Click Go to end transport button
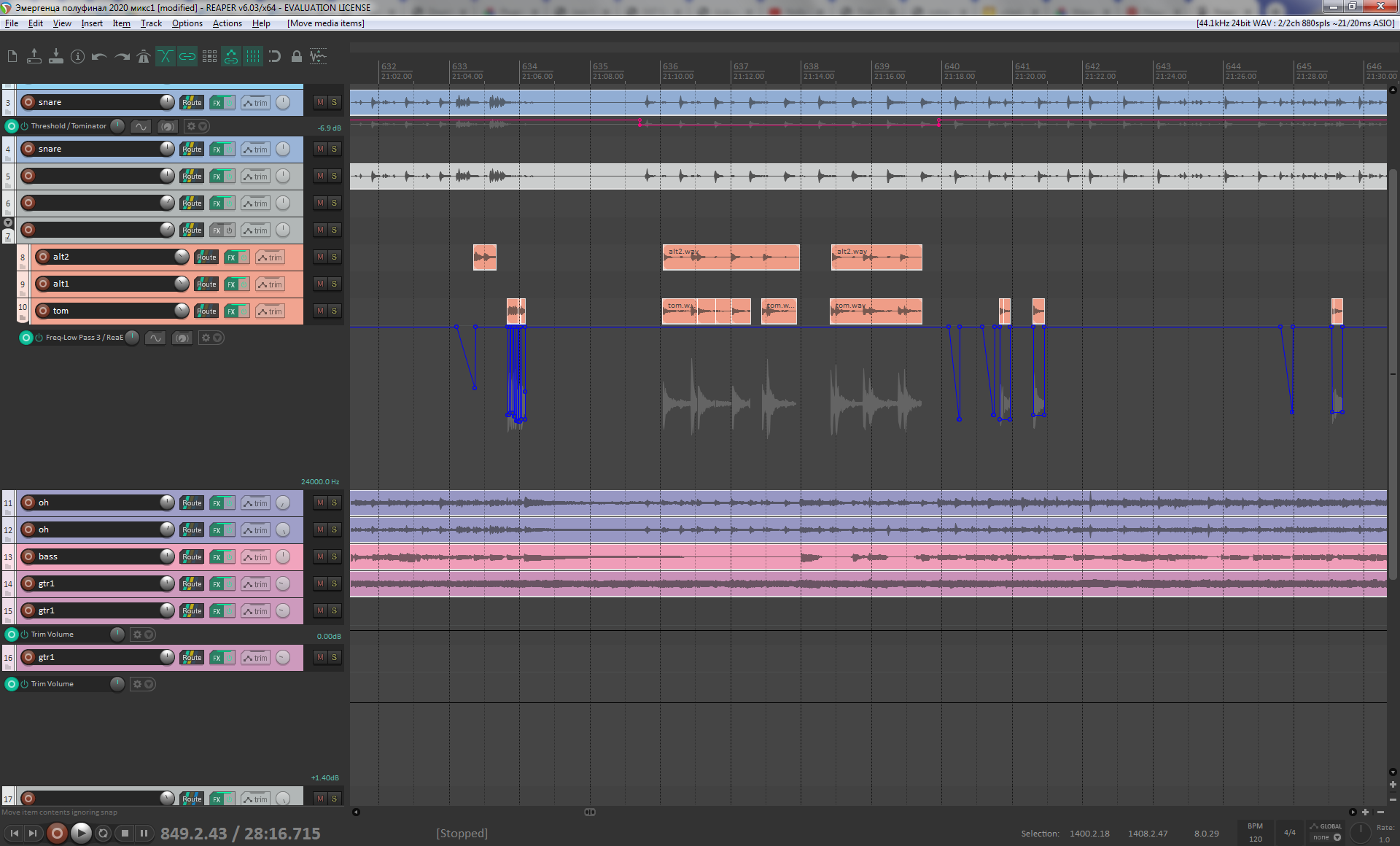1400x846 pixels. (33, 833)
